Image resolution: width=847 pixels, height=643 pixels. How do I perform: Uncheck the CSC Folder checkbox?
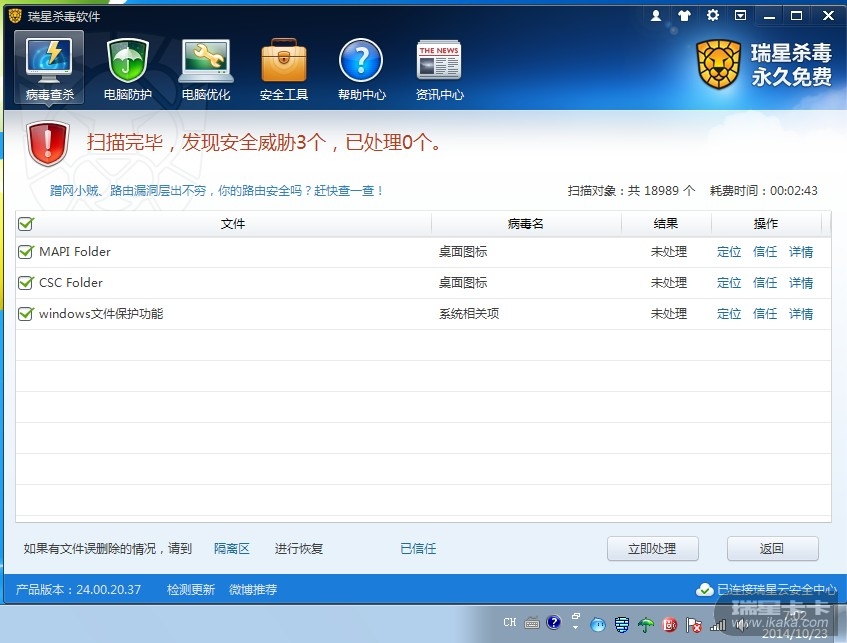point(26,283)
